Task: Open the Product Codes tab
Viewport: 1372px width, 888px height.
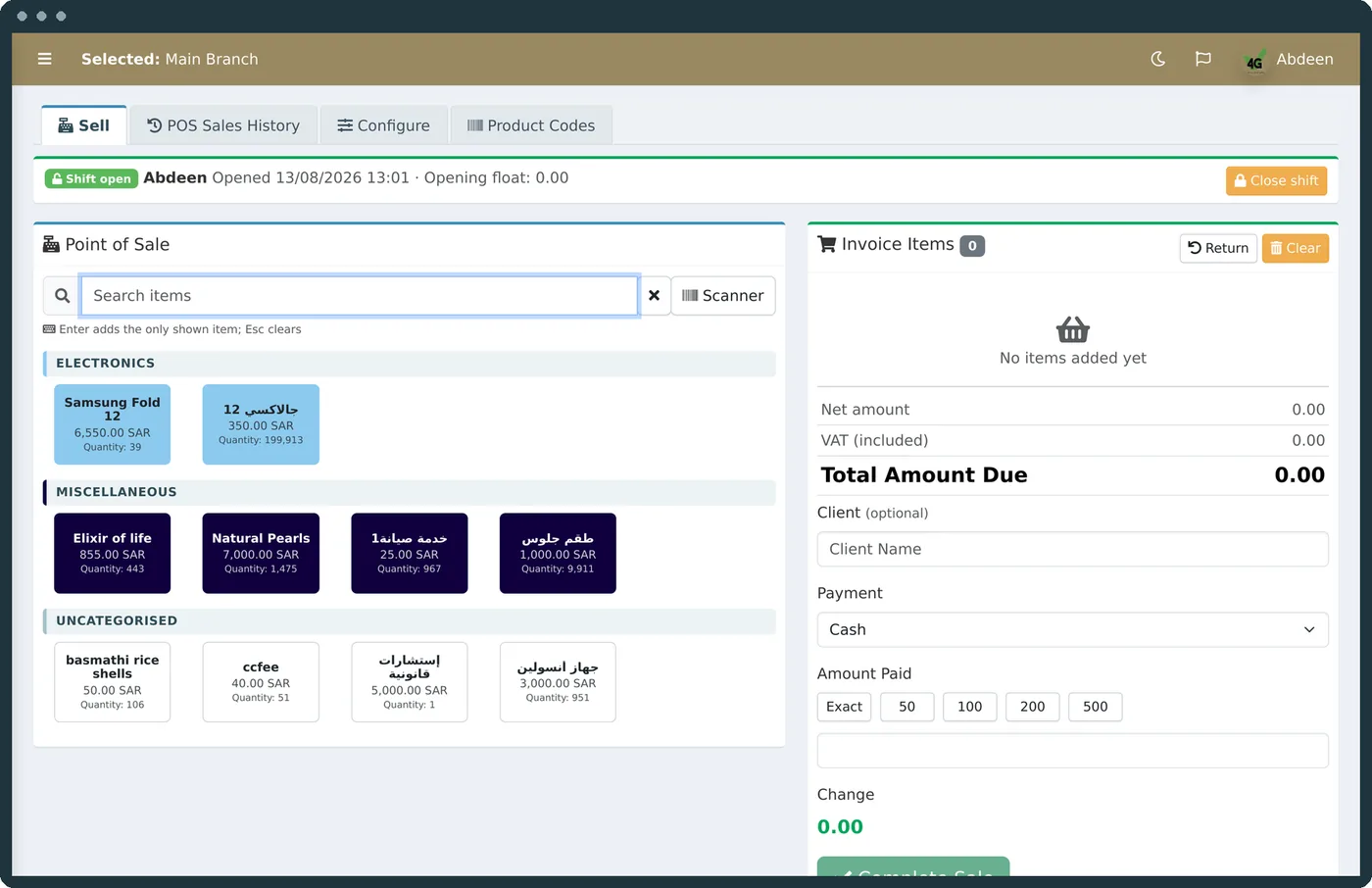Action: [x=531, y=125]
